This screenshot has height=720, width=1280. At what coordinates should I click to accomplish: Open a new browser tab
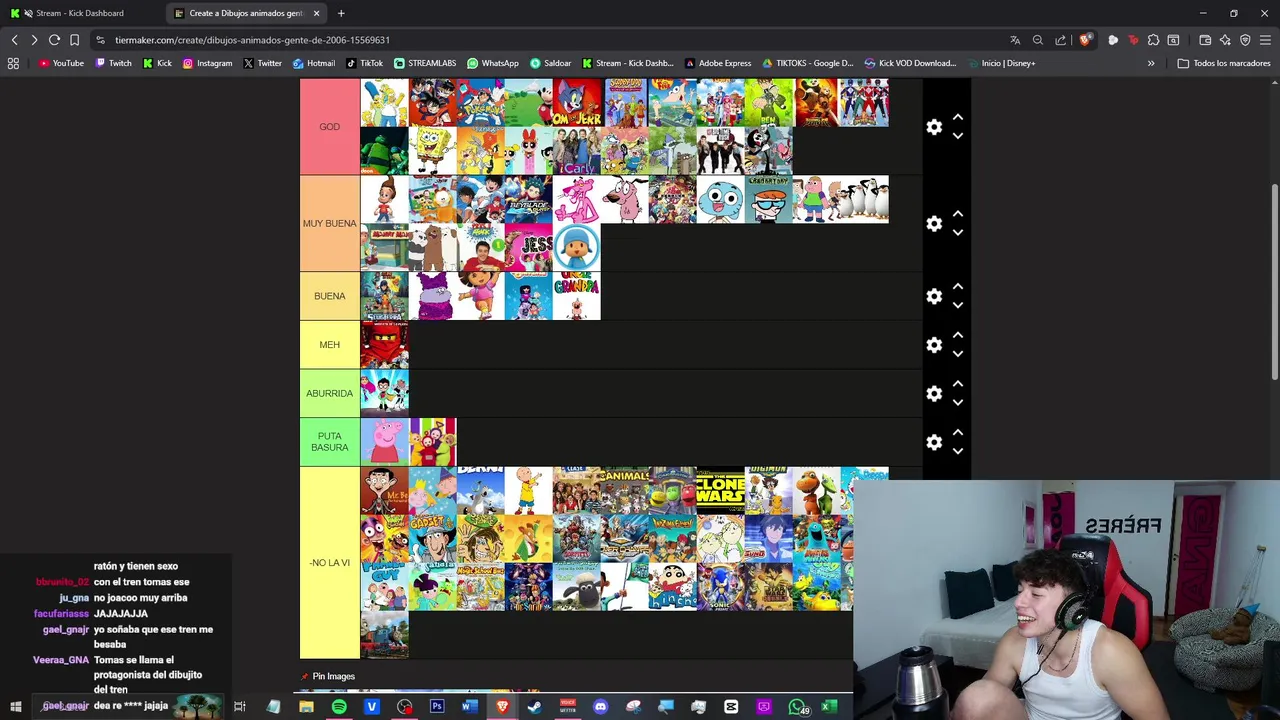(341, 13)
